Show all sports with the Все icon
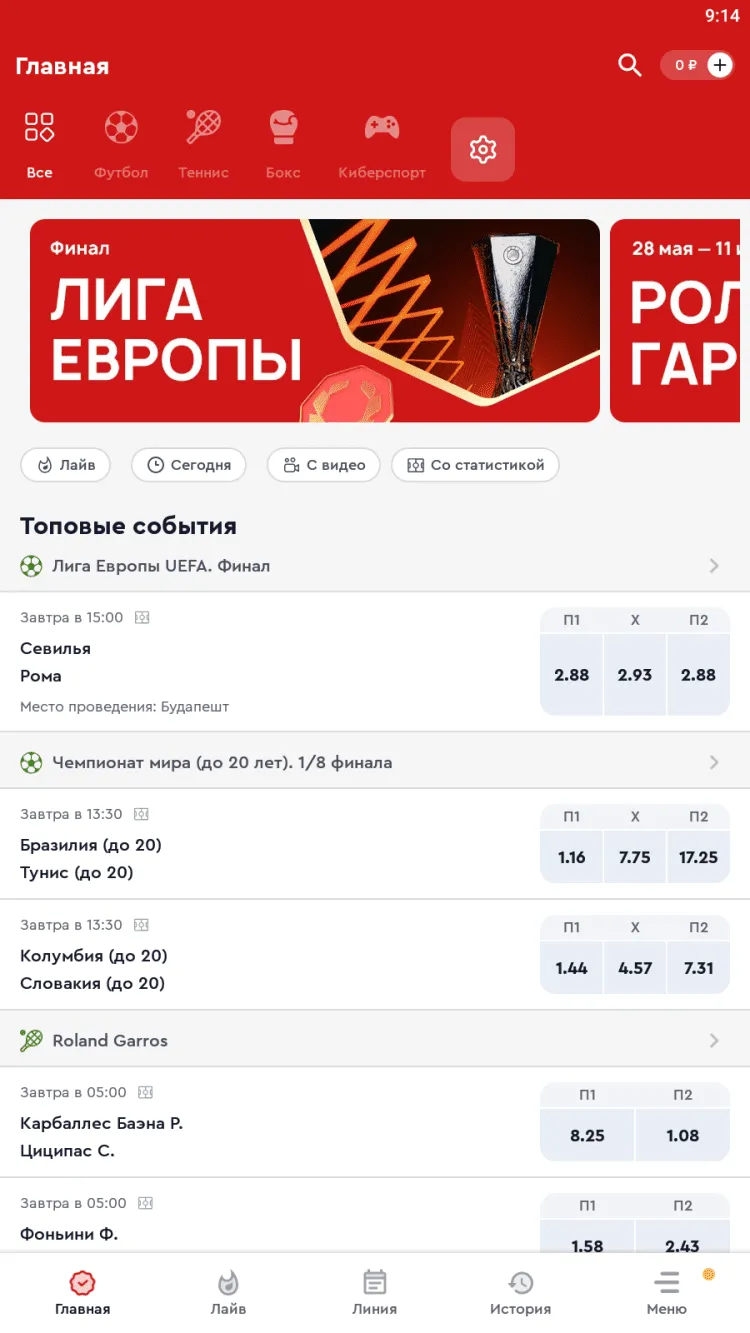This screenshot has height=1333, width=750. click(39, 128)
